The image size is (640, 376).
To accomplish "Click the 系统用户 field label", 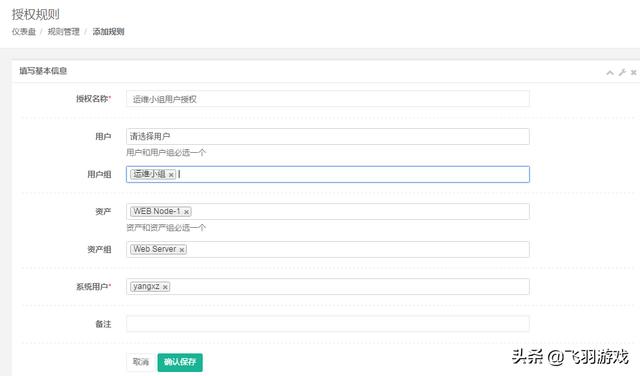I will 92,287.
